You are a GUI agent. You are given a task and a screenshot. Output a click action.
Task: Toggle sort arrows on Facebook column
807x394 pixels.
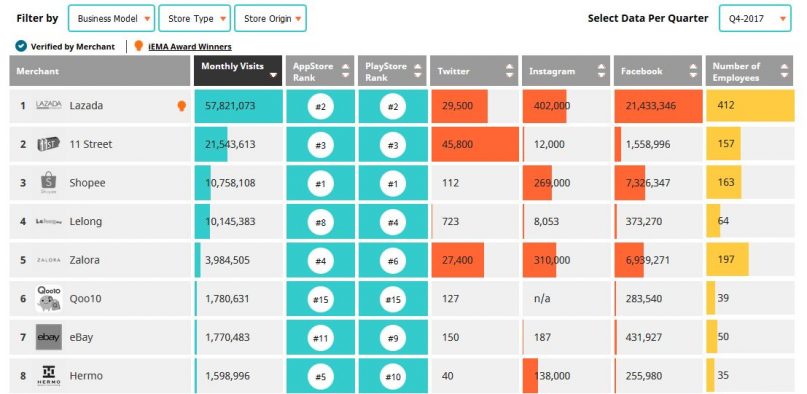[693, 71]
